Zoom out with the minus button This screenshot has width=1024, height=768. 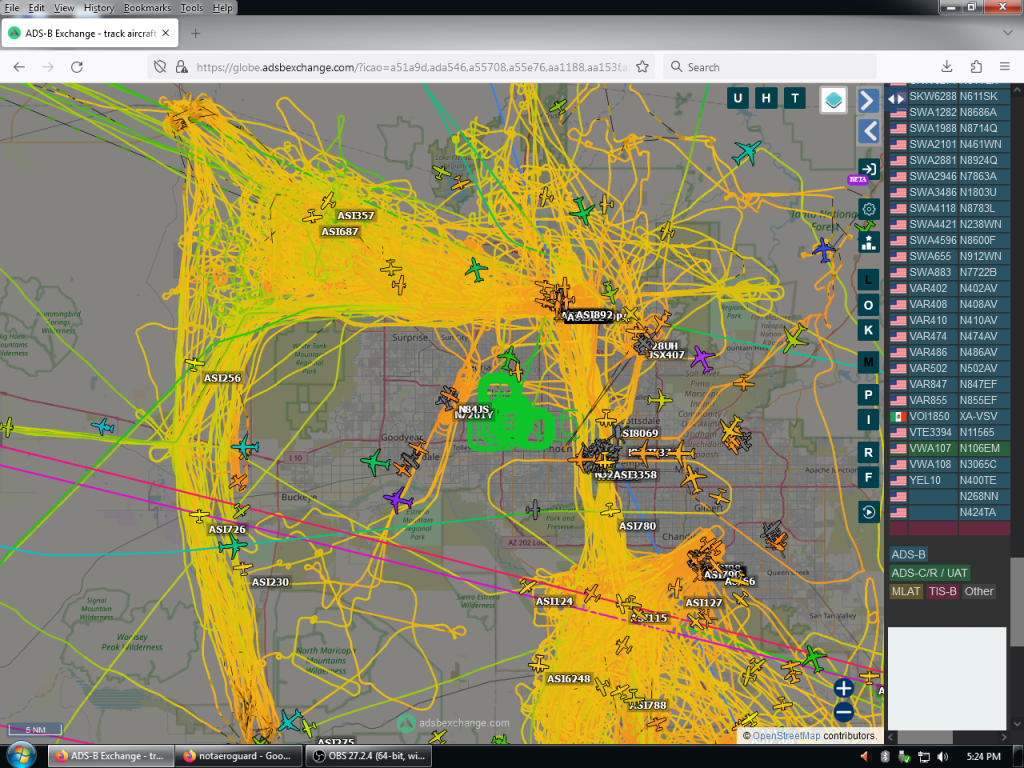pos(843,712)
